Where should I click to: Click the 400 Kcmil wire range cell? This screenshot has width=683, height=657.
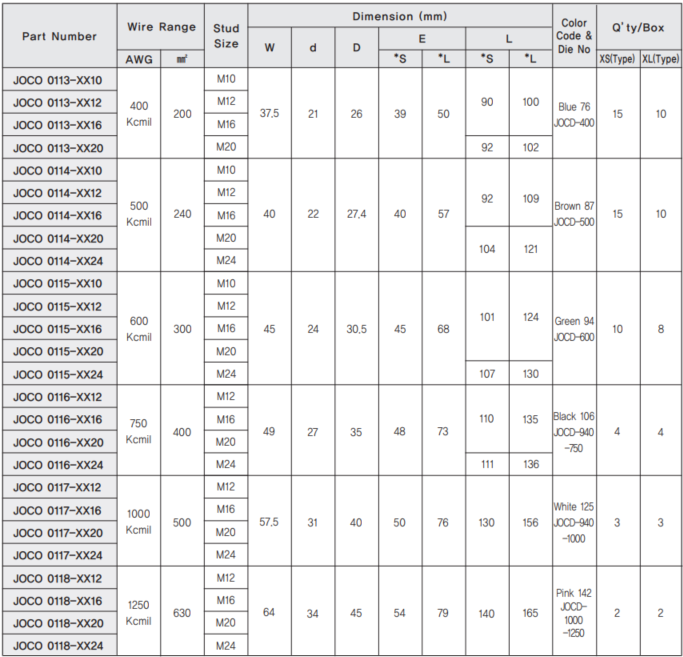point(139,114)
